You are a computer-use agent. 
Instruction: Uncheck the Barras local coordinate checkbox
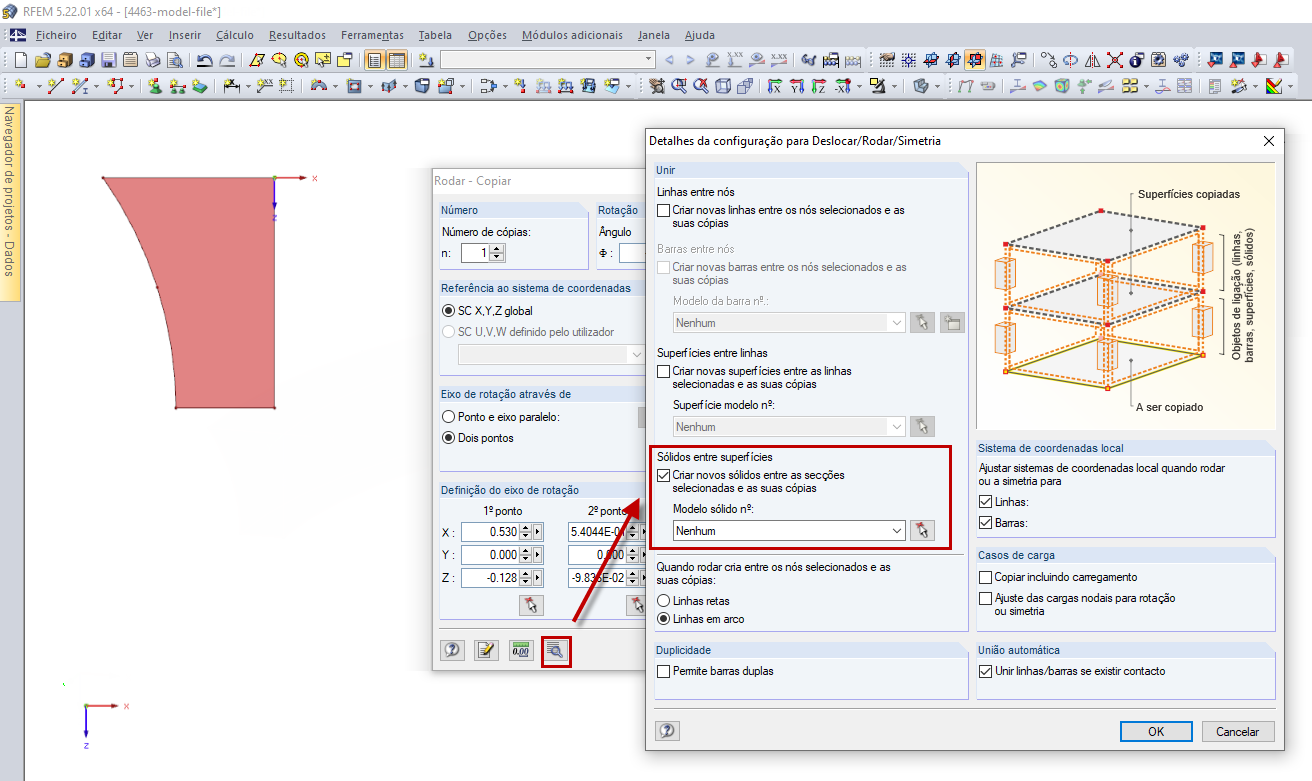pyautogui.click(x=986, y=522)
